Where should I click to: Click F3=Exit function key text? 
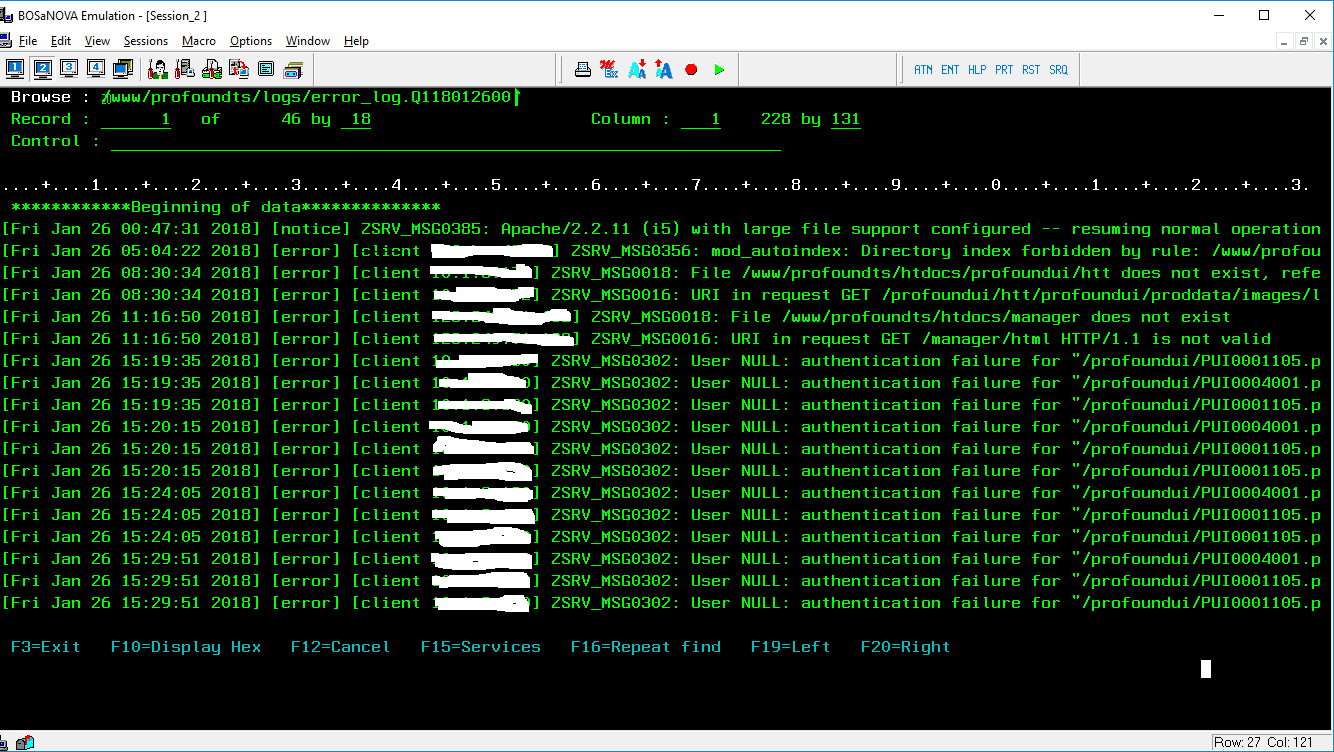pos(46,647)
